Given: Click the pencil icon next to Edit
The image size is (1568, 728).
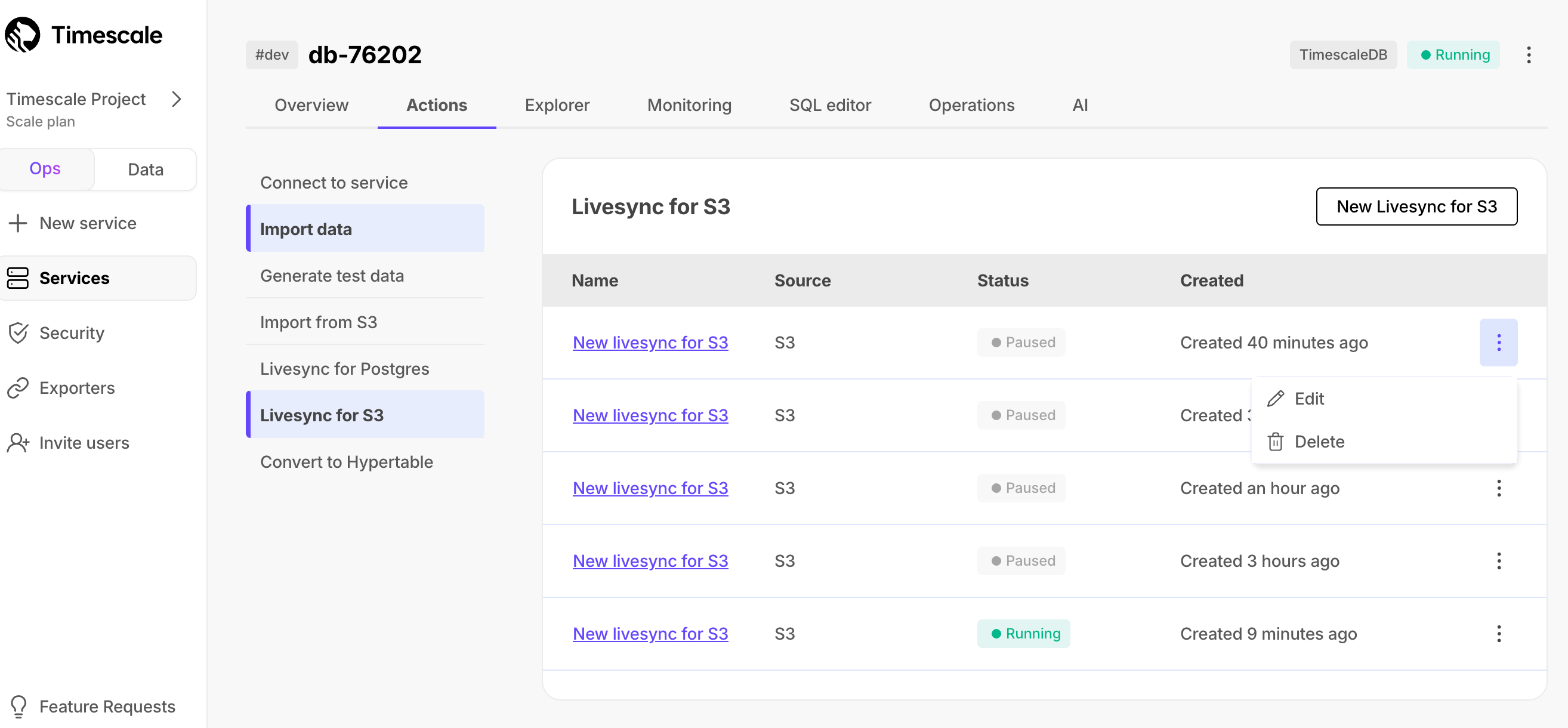Looking at the screenshot, I should click(x=1276, y=399).
